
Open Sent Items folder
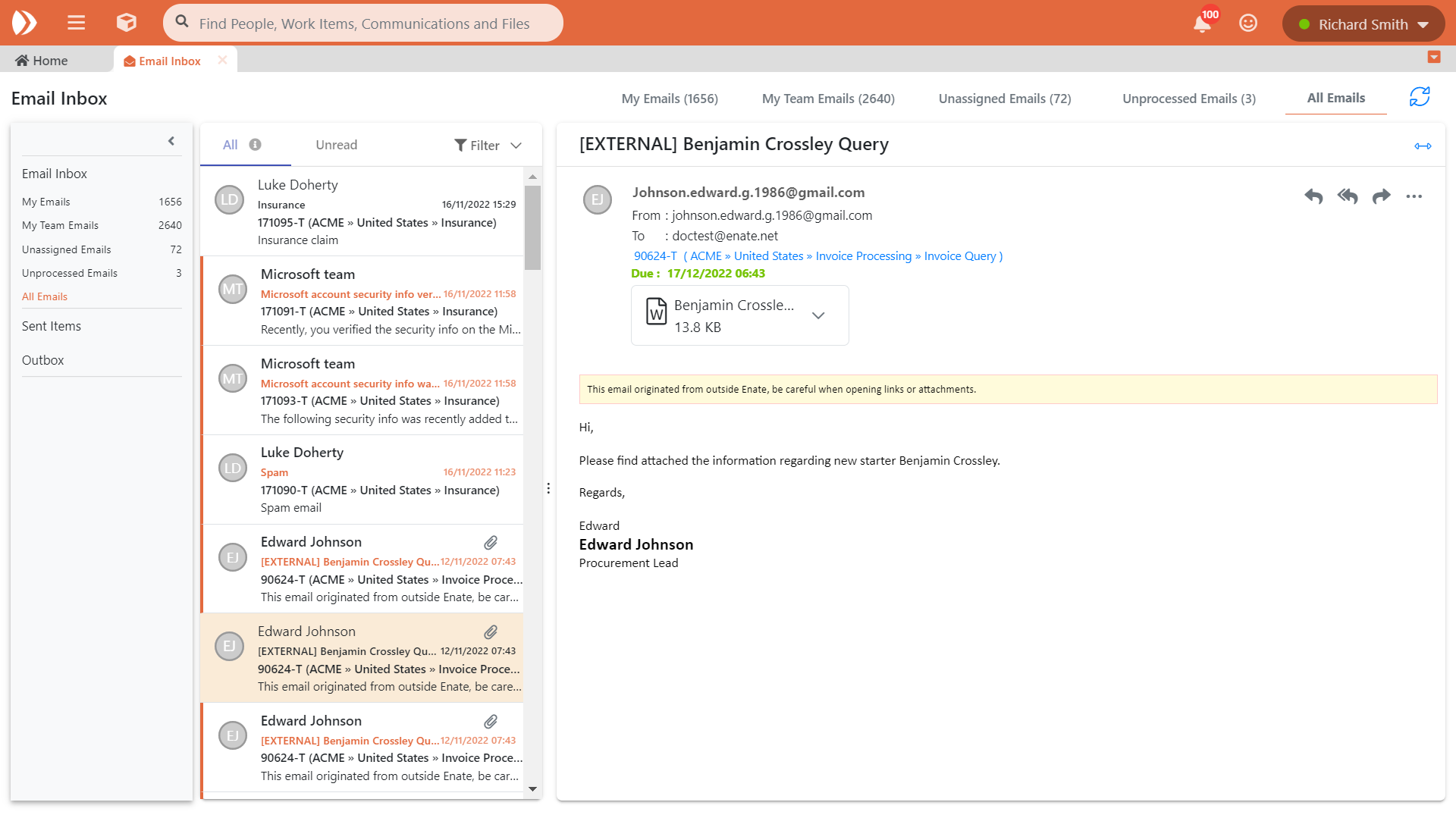[x=52, y=326]
